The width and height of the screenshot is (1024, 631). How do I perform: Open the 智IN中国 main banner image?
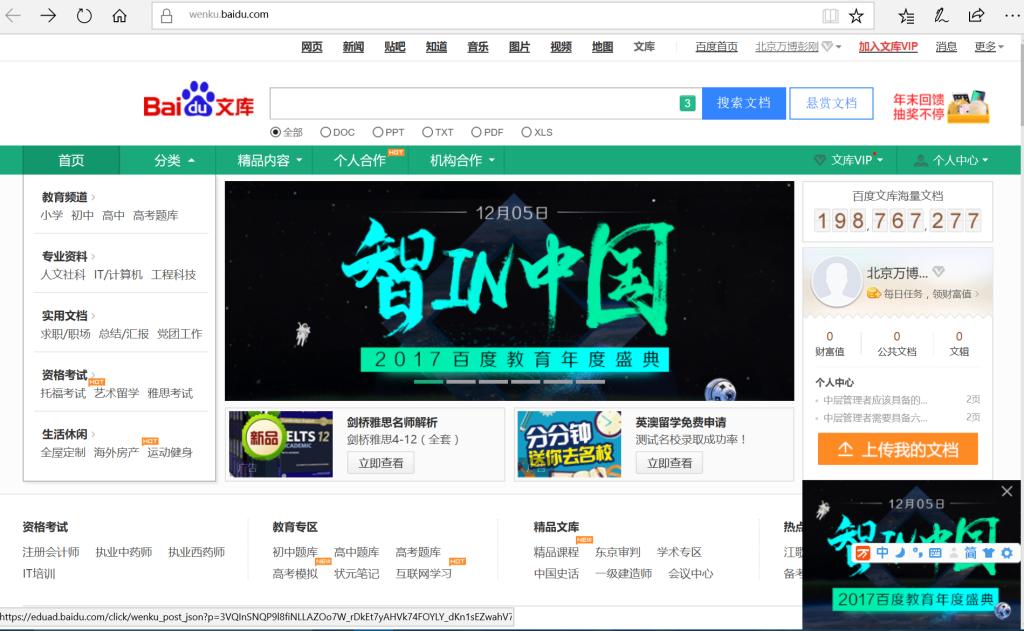509,291
